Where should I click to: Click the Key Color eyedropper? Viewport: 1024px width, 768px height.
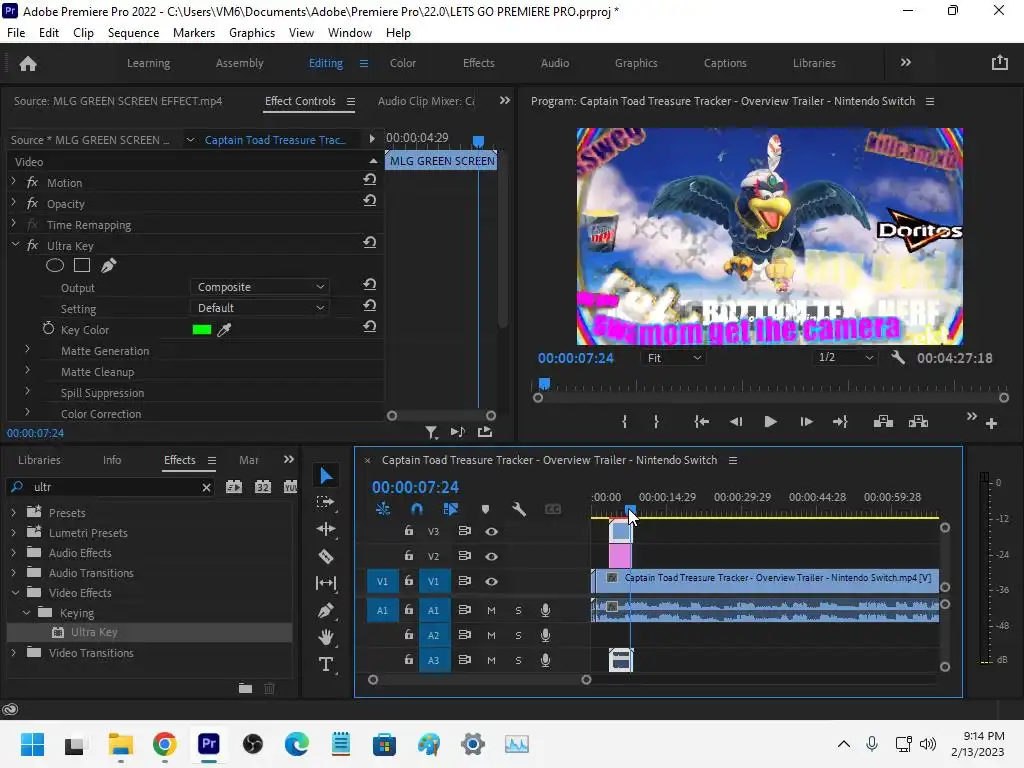(224, 330)
